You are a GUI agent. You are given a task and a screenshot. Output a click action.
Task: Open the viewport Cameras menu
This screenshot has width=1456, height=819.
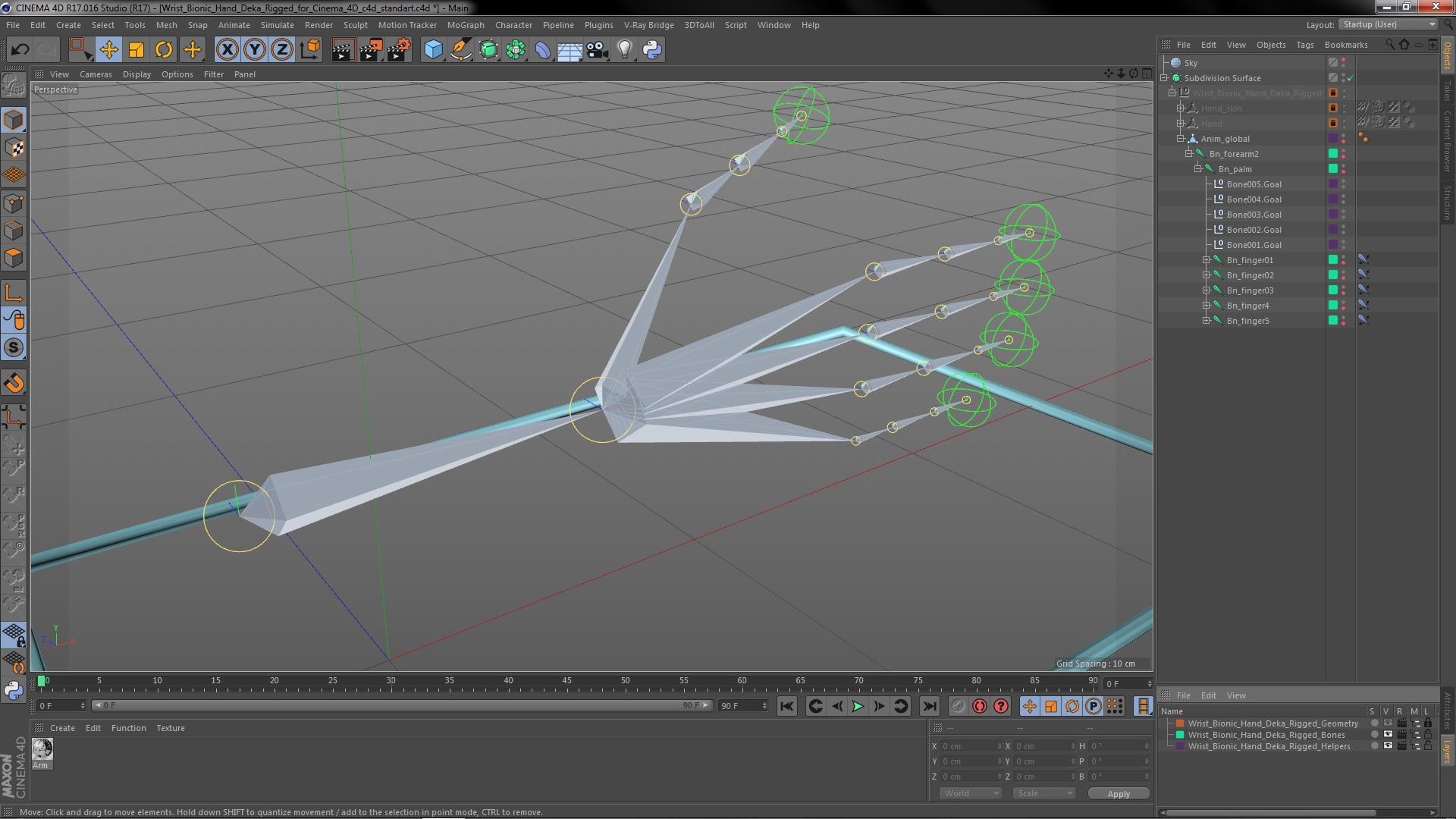pyautogui.click(x=96, y=74)
